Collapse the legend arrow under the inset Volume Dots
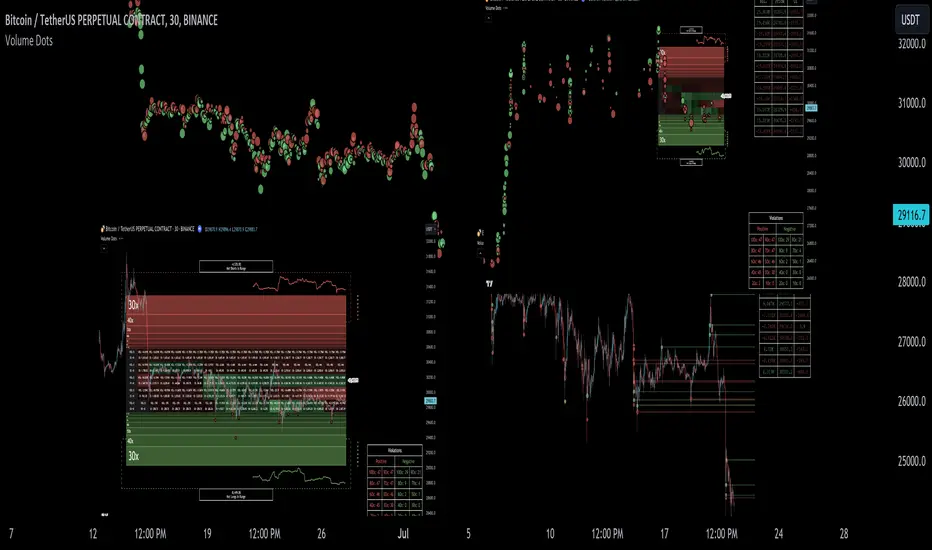The image size is (932, 550). click(x=104, y=249)
